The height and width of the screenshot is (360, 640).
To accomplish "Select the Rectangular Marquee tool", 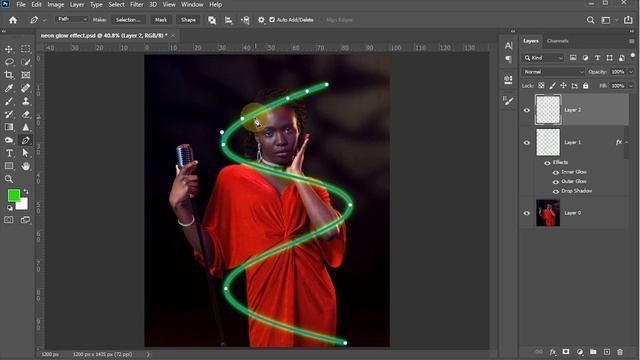I will (25, 49).
